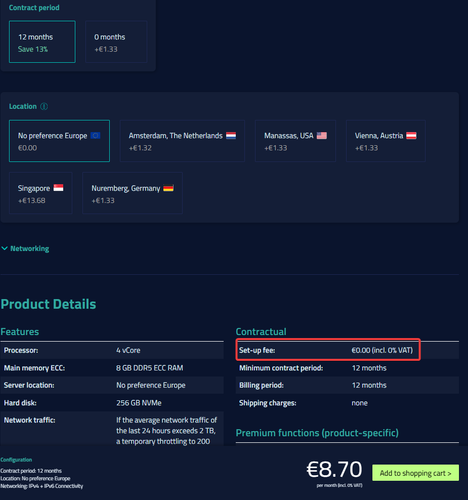
Task: Click the Austria flag icon
Action: coord(411,135)
